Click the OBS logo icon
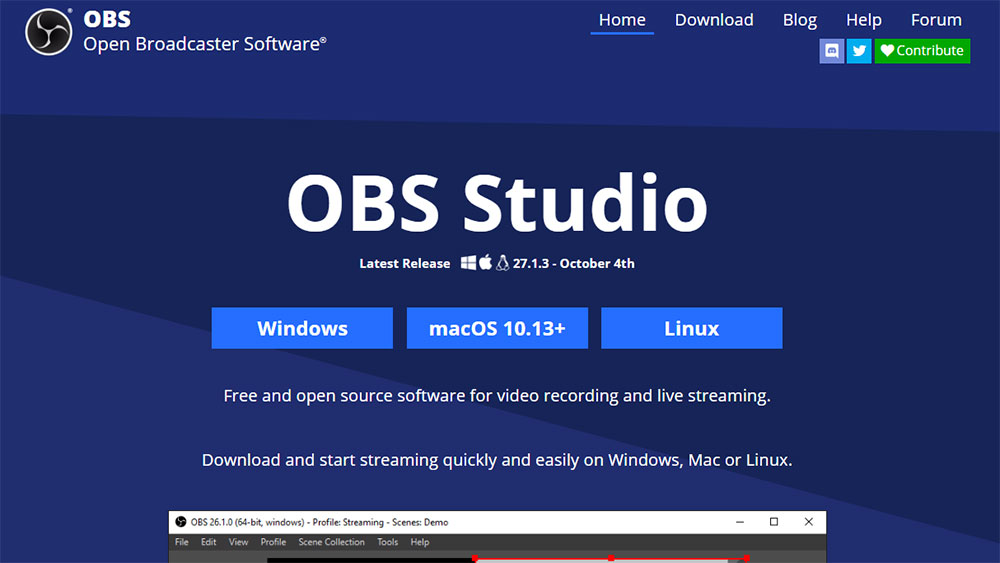The width and height of the screenshot is (1000, 563). [48, 32]
